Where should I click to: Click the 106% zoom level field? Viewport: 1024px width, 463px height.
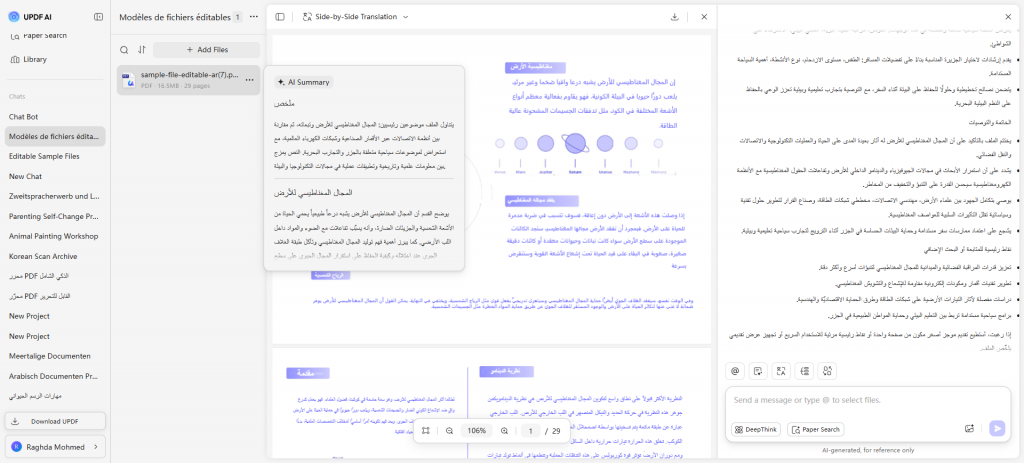[x=477, y=430]
